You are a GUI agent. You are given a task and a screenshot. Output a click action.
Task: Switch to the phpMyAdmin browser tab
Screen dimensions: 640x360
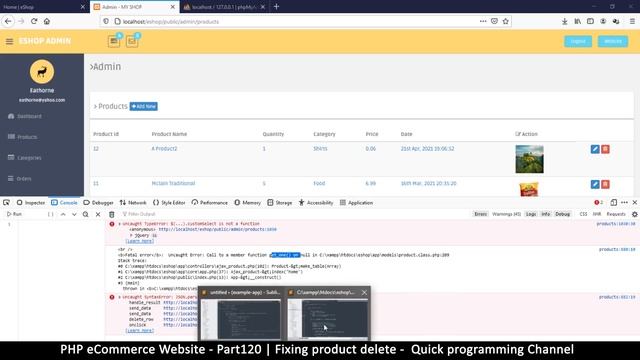(x=224, y=7)
